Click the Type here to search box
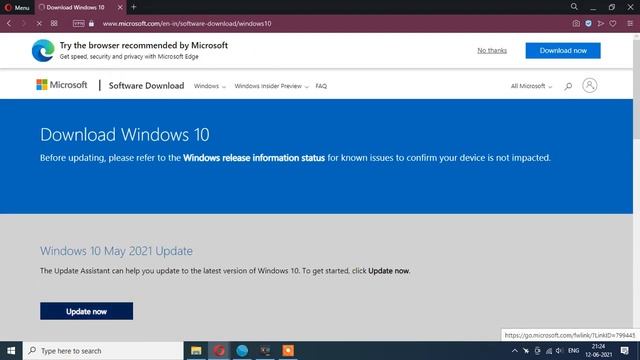 [x=103, y=351]
